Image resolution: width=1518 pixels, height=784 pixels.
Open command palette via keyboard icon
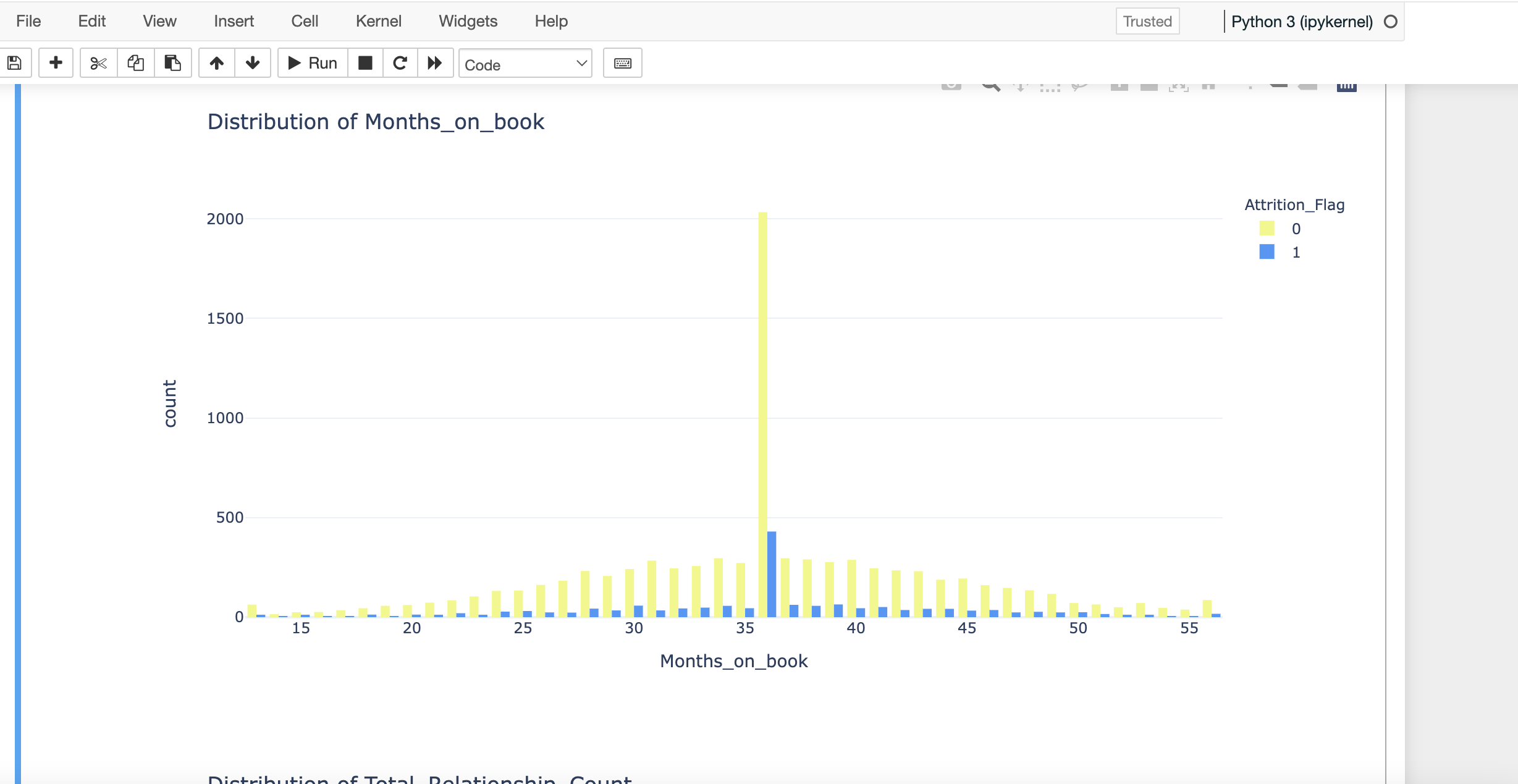622,62
